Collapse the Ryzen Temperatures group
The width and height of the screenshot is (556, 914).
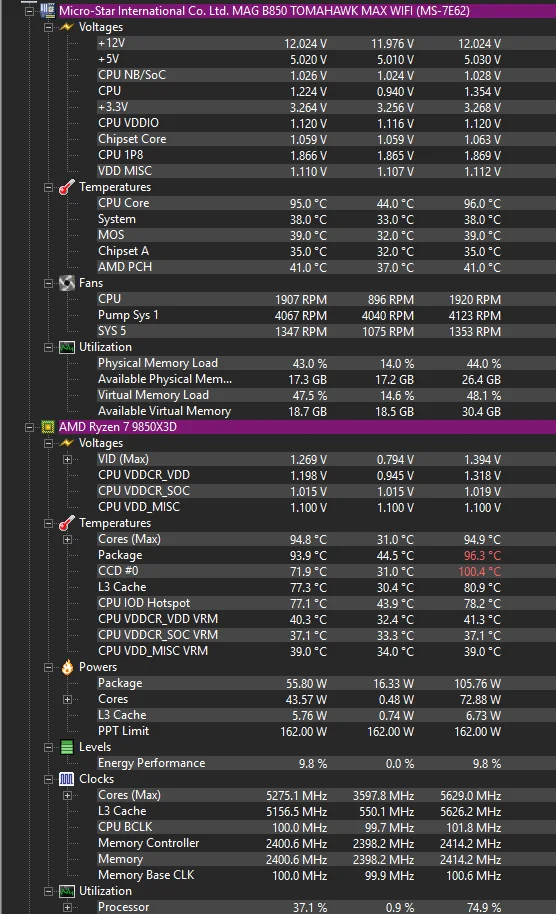pyautogui.click(x=48, y=523)
